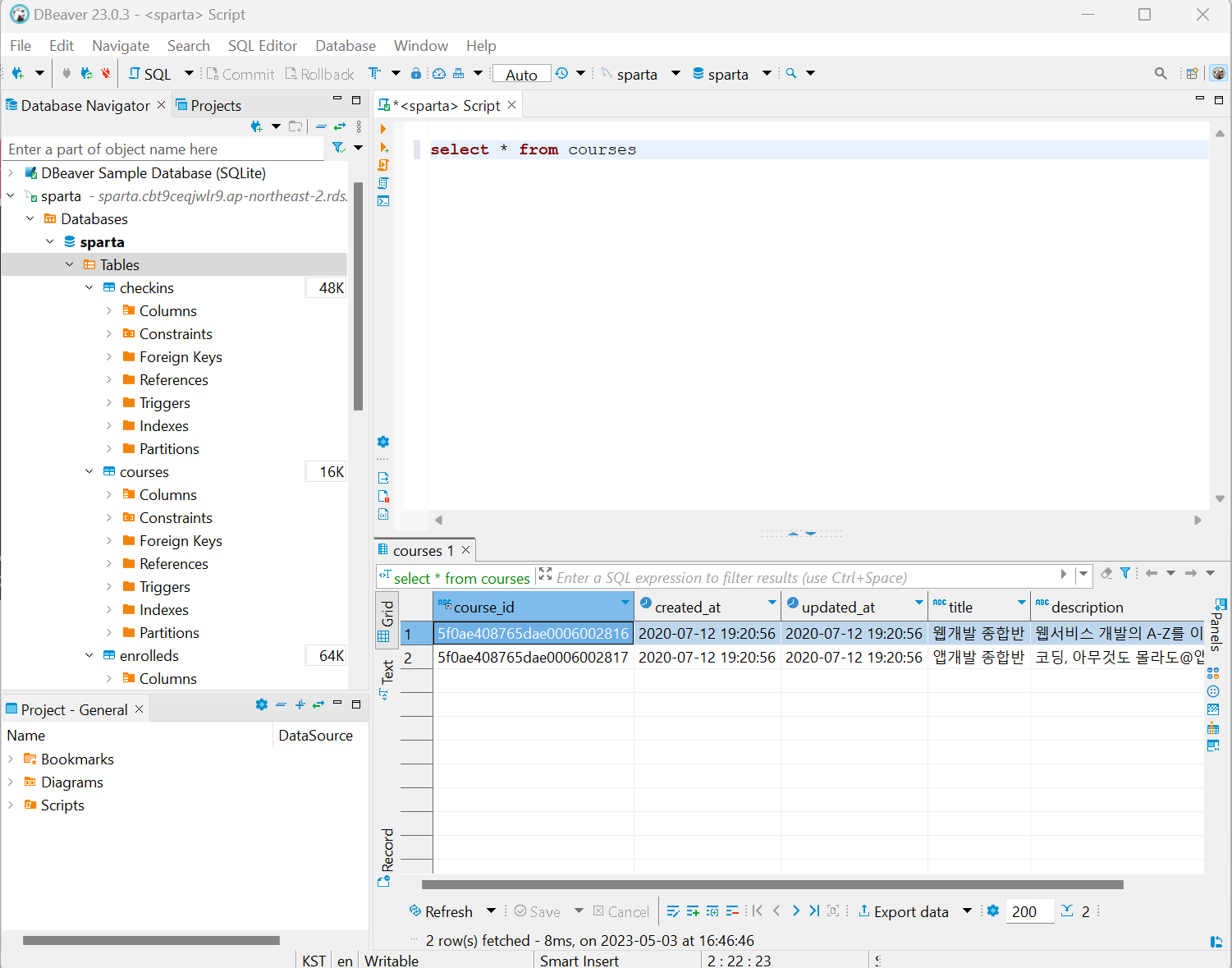Viewport: 1232px width, 968px height.
Task: Open the SQL Editor menu
Action: (263, 46)
